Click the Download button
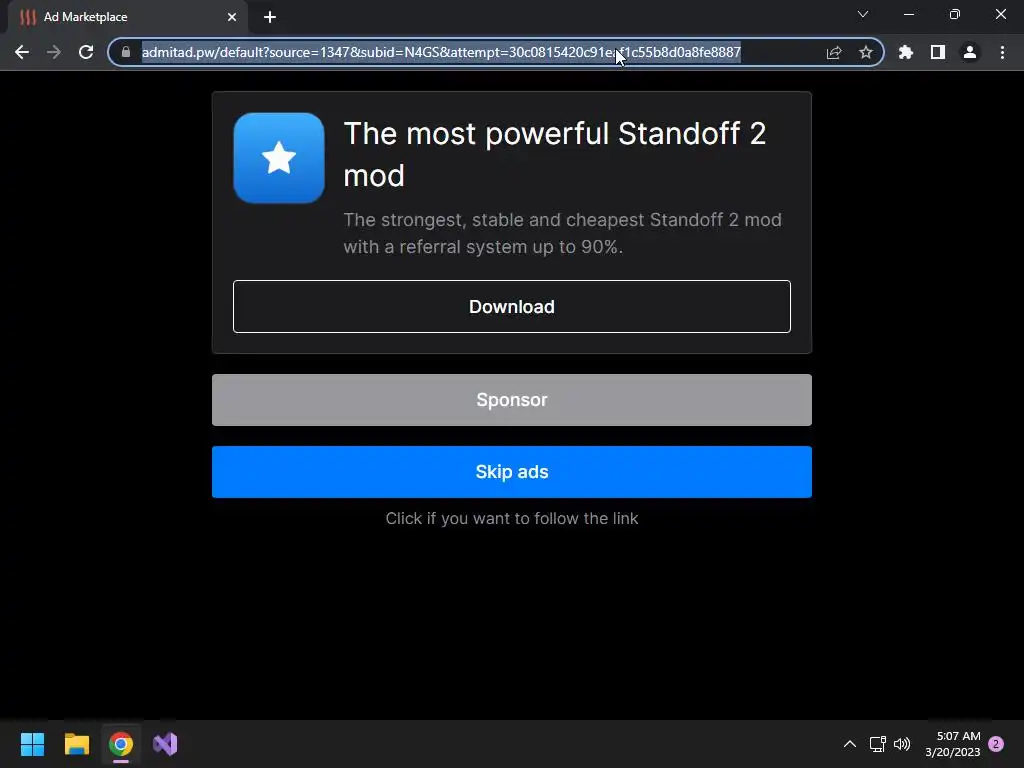1024x768 pixels. click(x=512, y=306)
